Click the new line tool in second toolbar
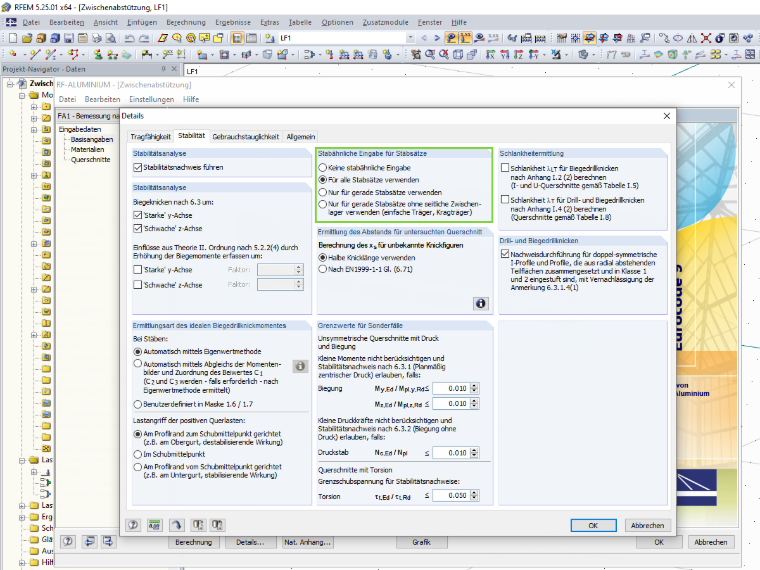The height and width of the screenshot is (570, 760). 35,55
